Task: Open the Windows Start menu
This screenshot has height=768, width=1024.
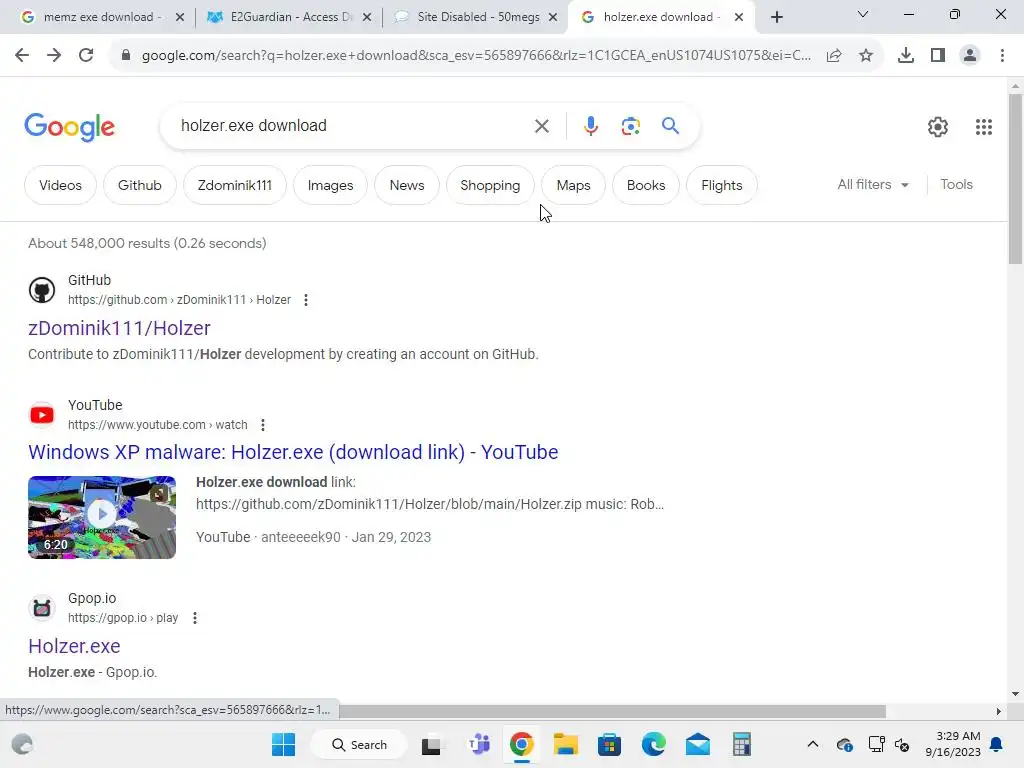Action: pos(283,744)
